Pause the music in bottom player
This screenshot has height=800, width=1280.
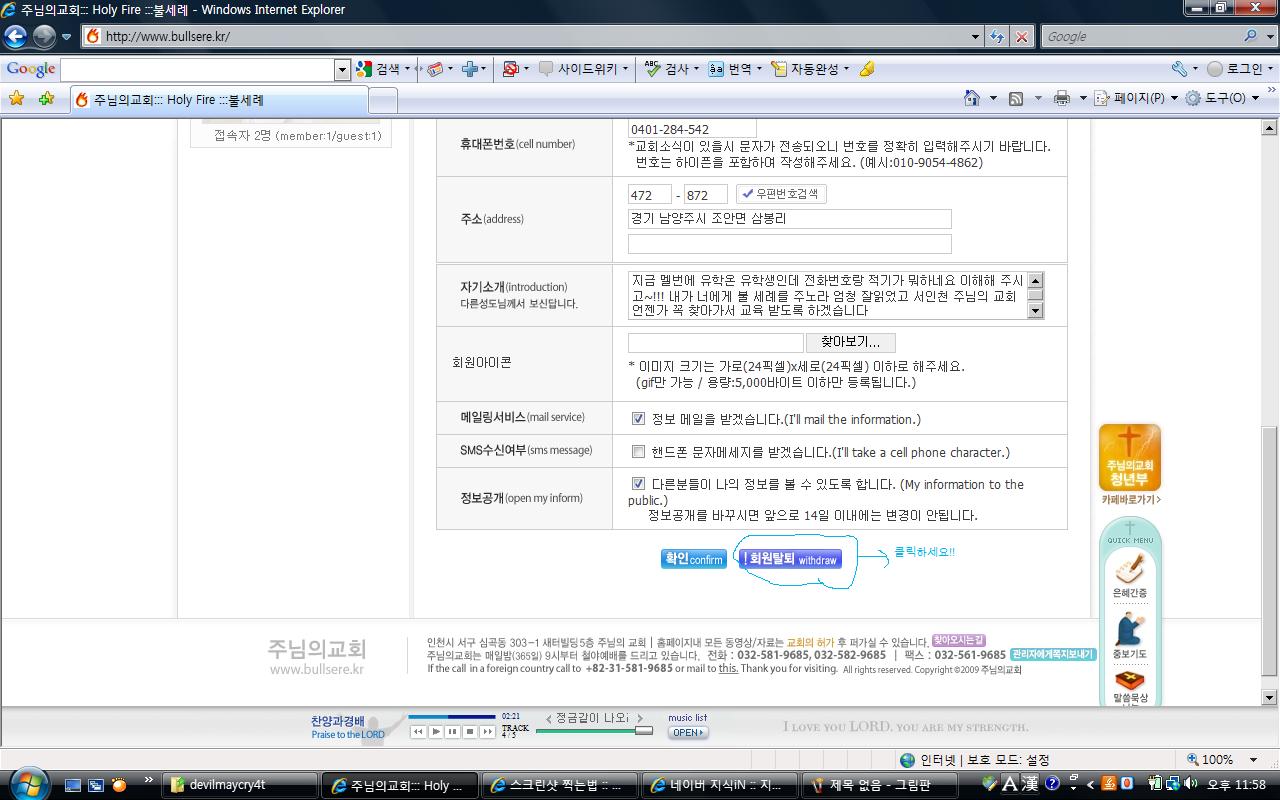pos(453,732)
